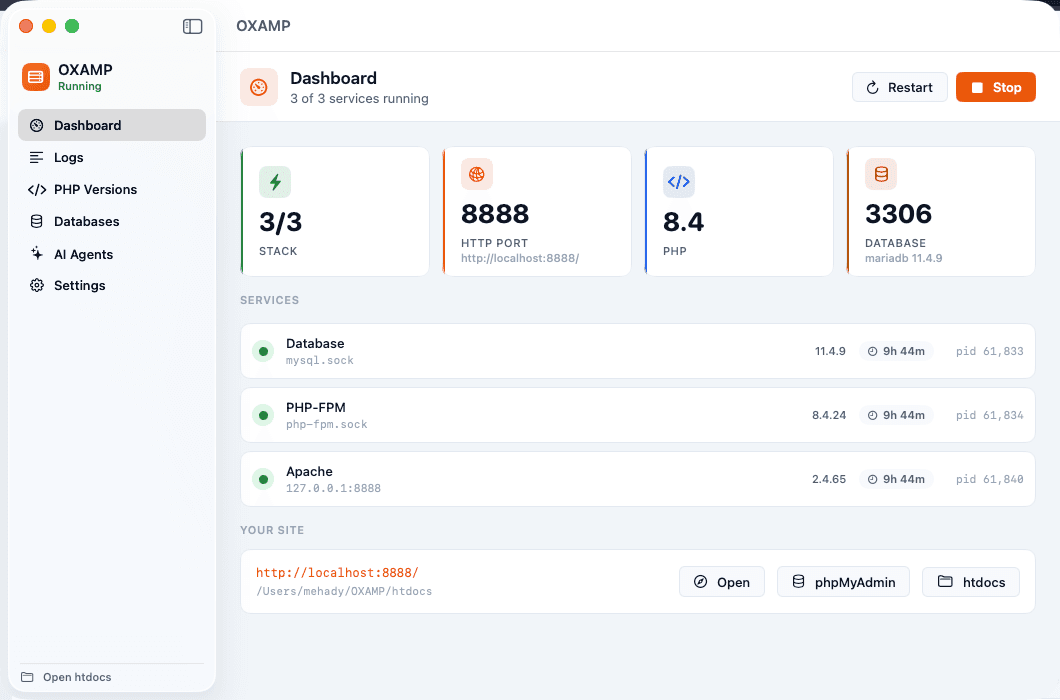Viewport: 1060px width, 700px height.
Task: Stop the running stack
Action: (x=996, y=87)
